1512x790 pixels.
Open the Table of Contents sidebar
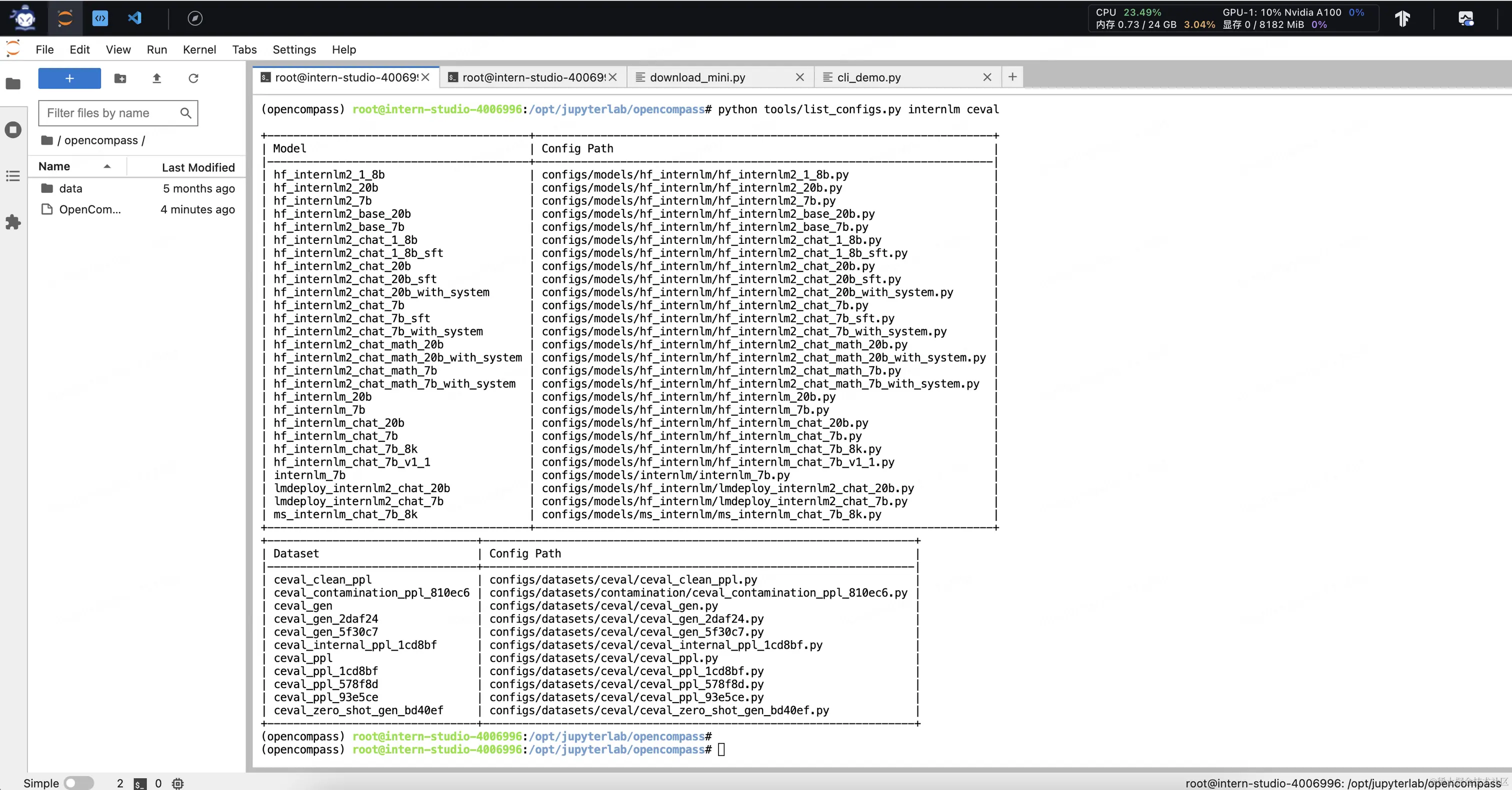pyautogui.click(x=13, y=176)
